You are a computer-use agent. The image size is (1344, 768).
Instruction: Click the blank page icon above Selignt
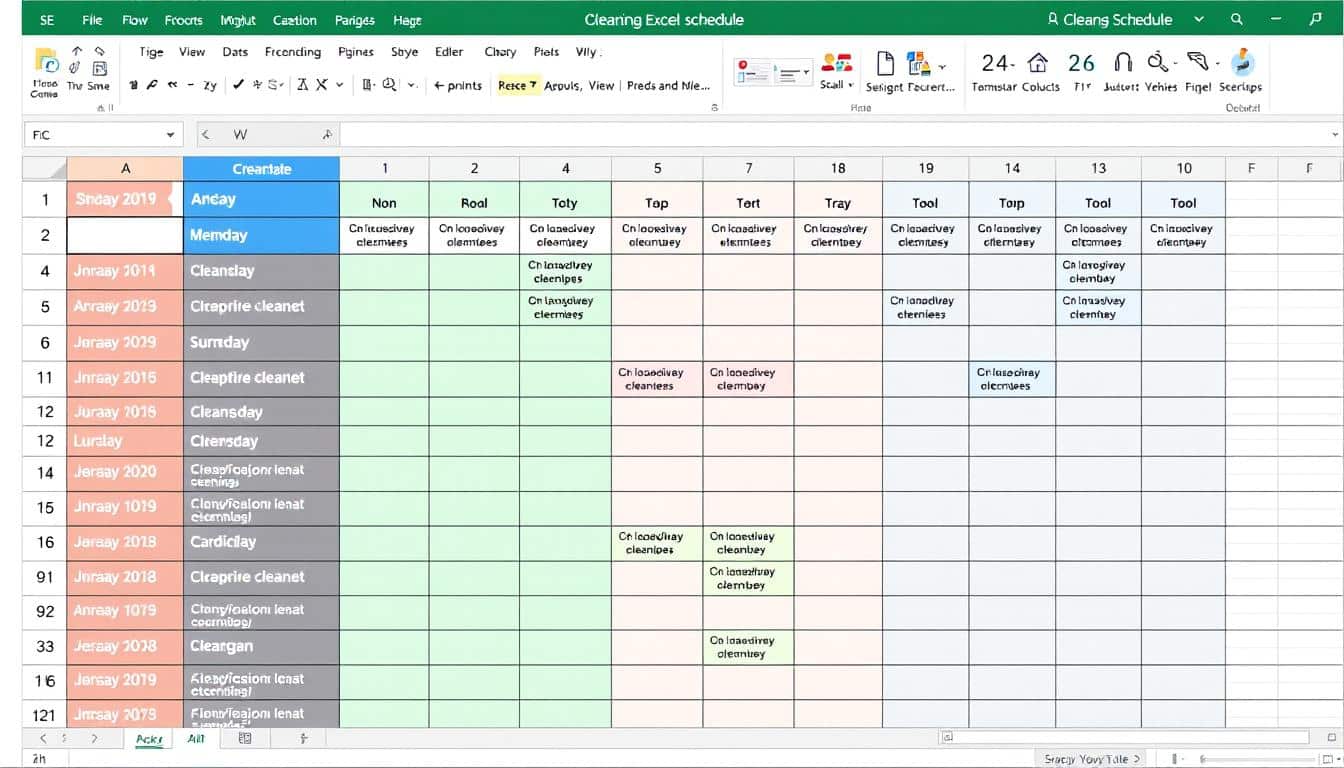click(x=885, y=64)
